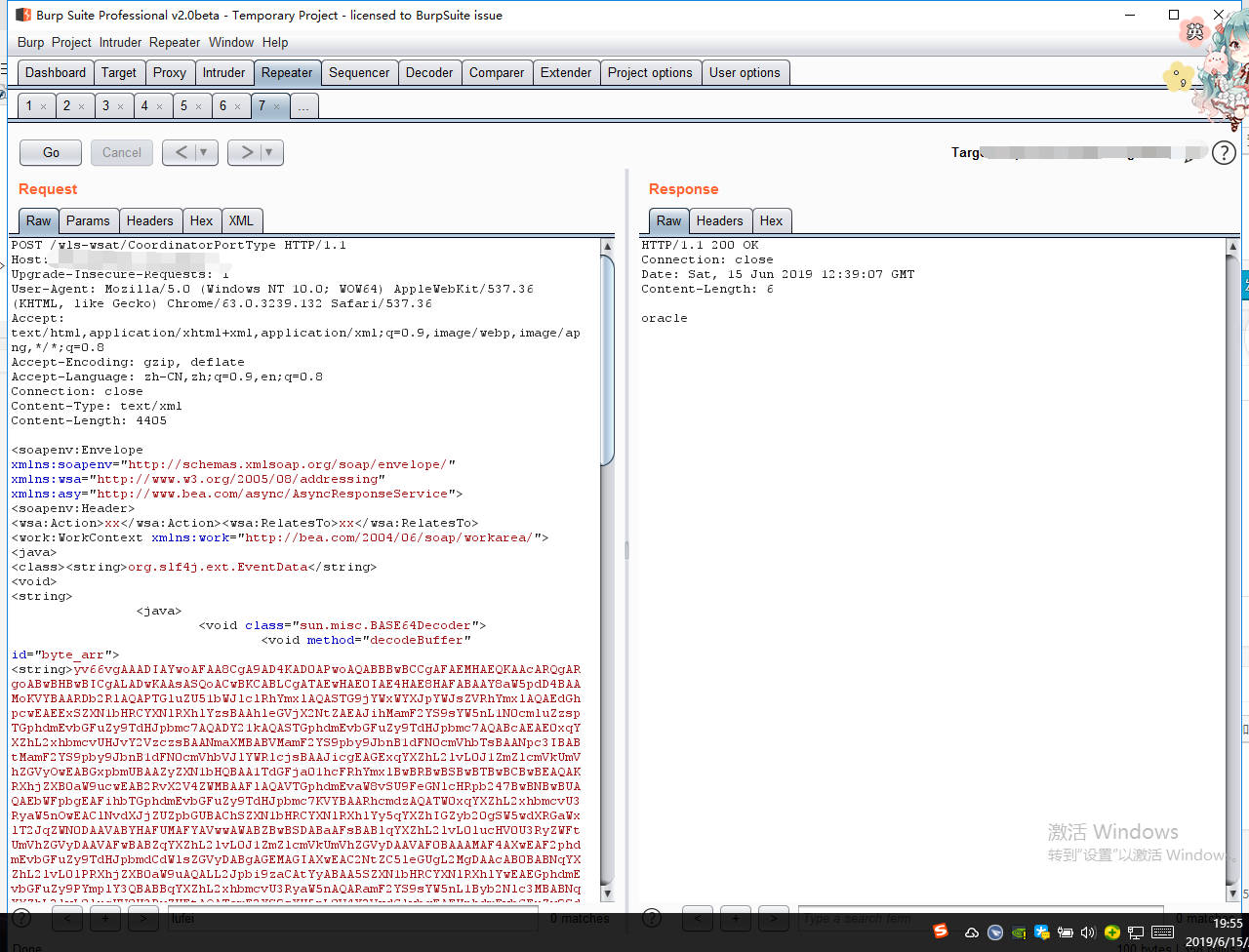Switch to the Extender tab
The image size is (1249, 952).
566,72
